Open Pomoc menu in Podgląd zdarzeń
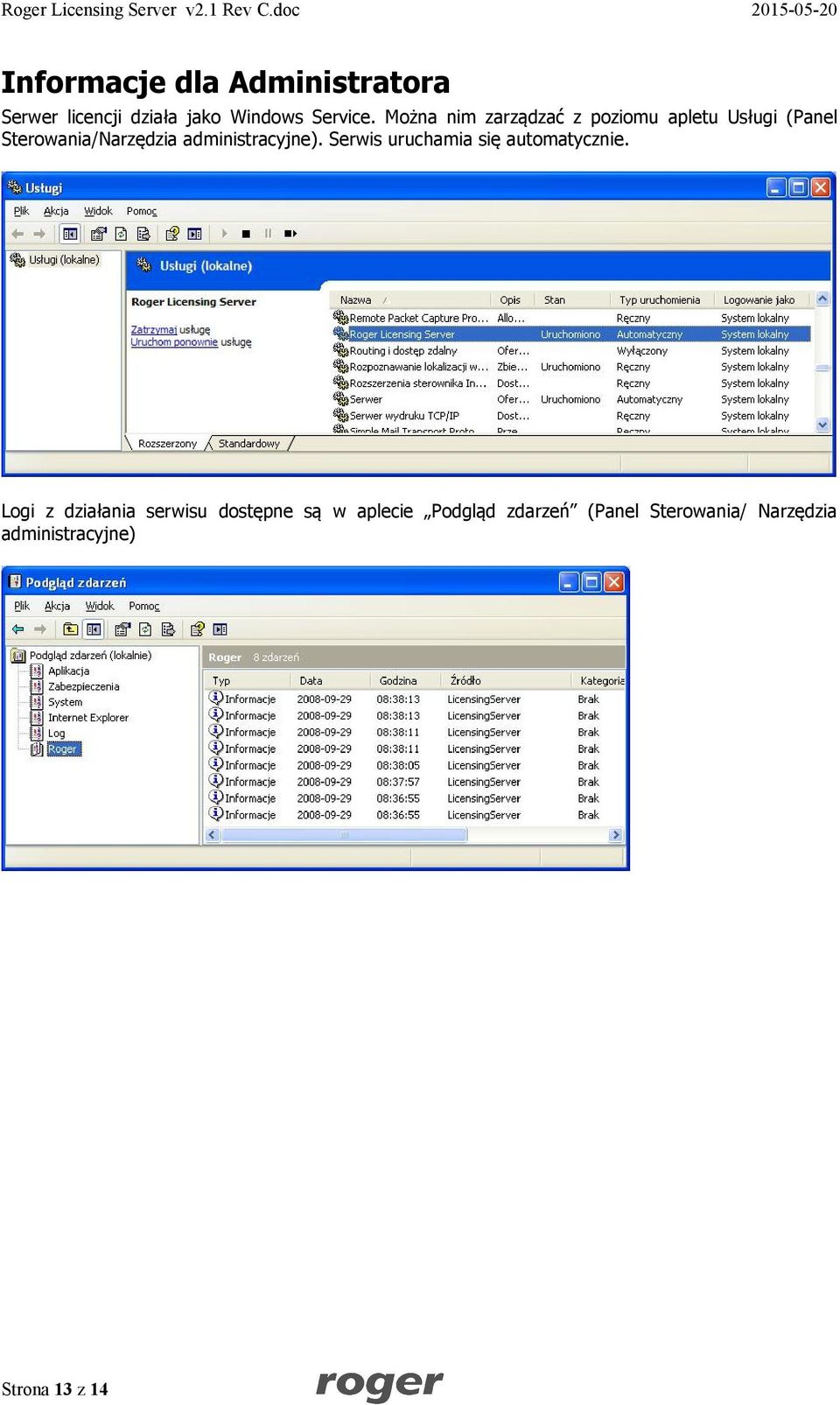Viewport: 840px width, 1405px height. (x=144, y=606)
